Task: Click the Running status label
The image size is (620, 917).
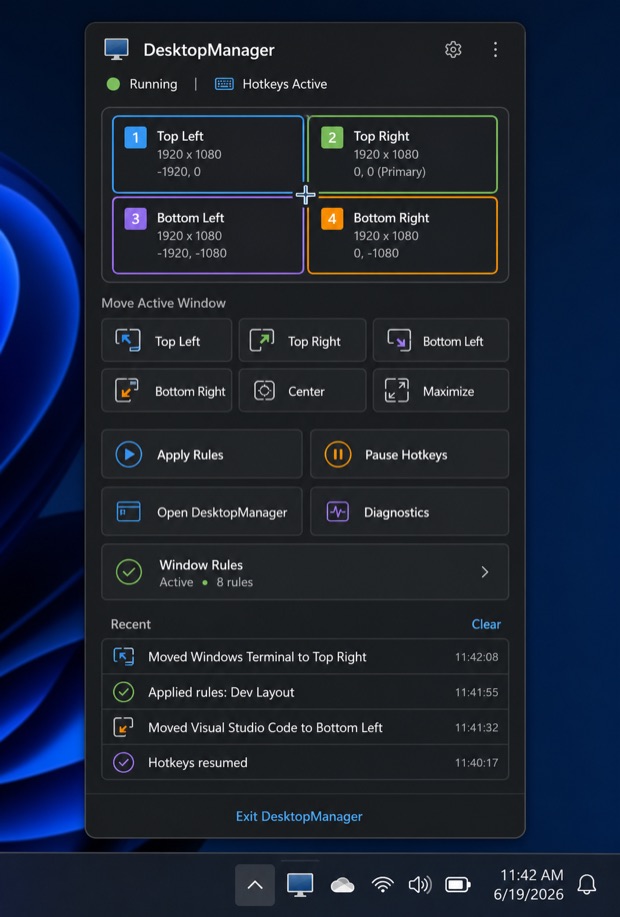Action: tap(153, 84)
